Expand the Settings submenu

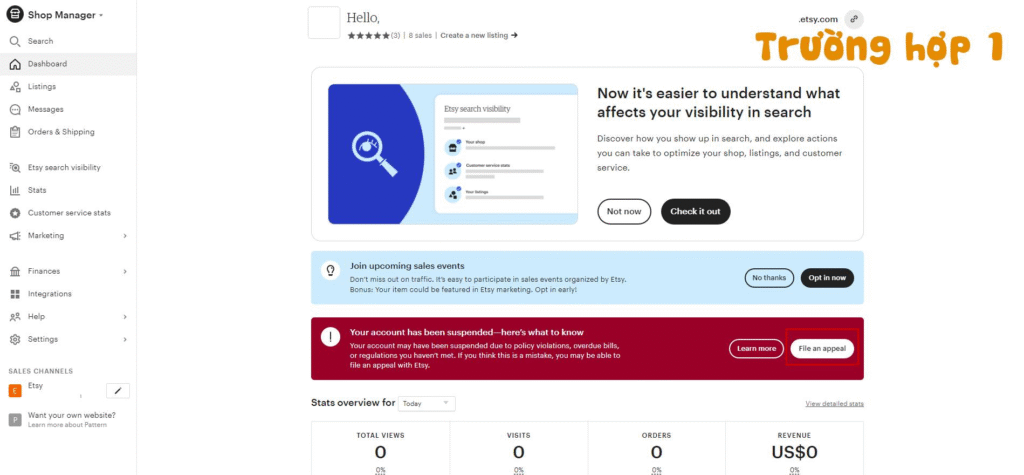[x=125, y=339]
